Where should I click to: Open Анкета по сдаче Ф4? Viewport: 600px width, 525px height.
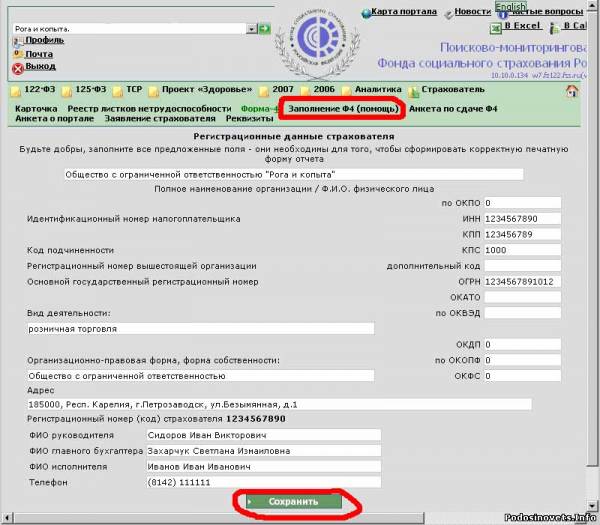click(x=453, y=109)
